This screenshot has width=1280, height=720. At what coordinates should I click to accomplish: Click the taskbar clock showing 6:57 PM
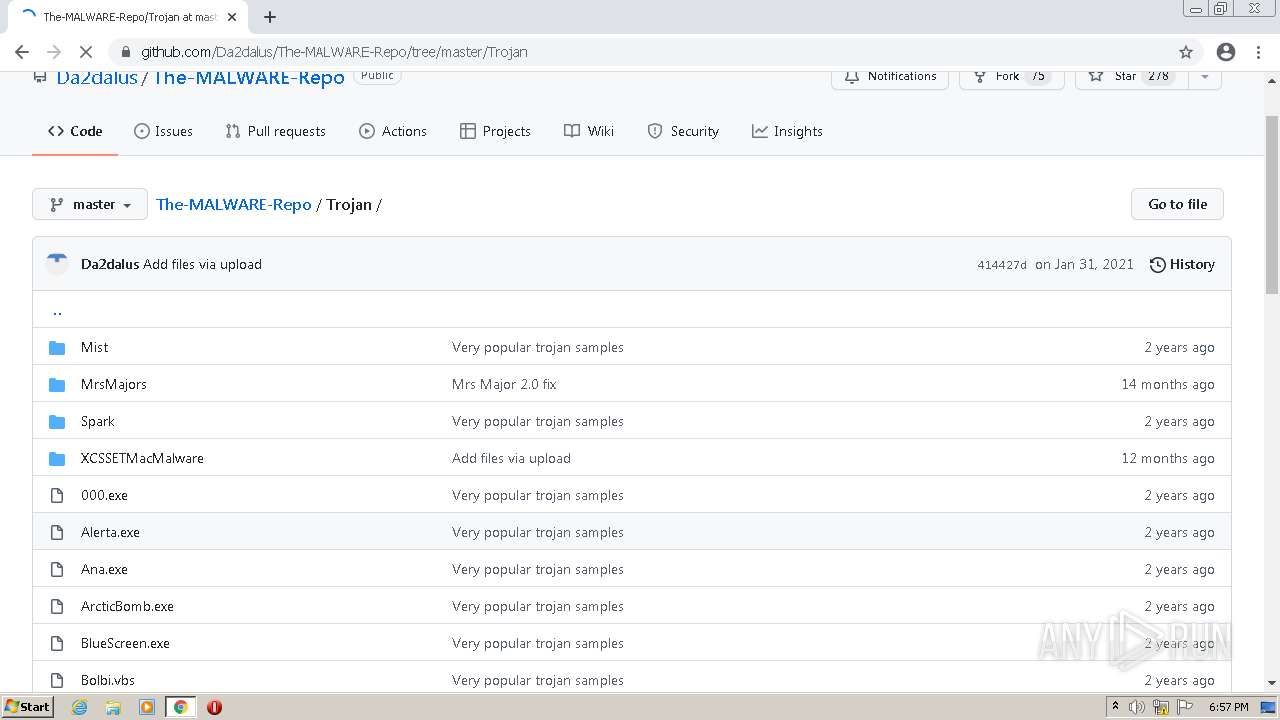point(1228,707)
